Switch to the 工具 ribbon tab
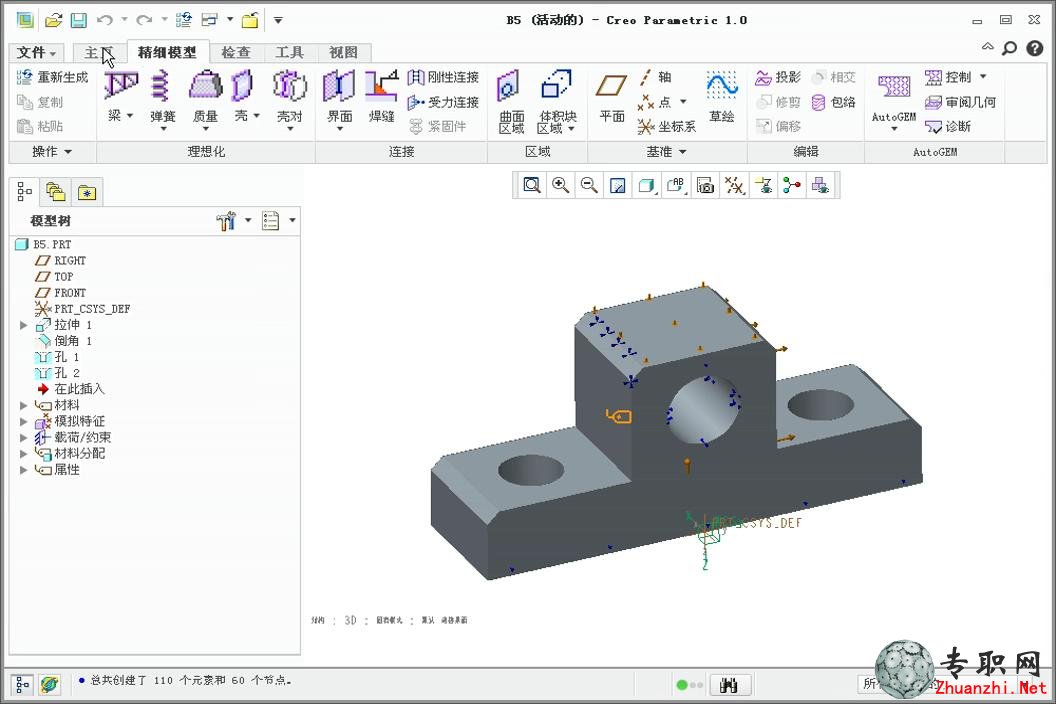Viewport: 1056px width, 704px height. 290,53
